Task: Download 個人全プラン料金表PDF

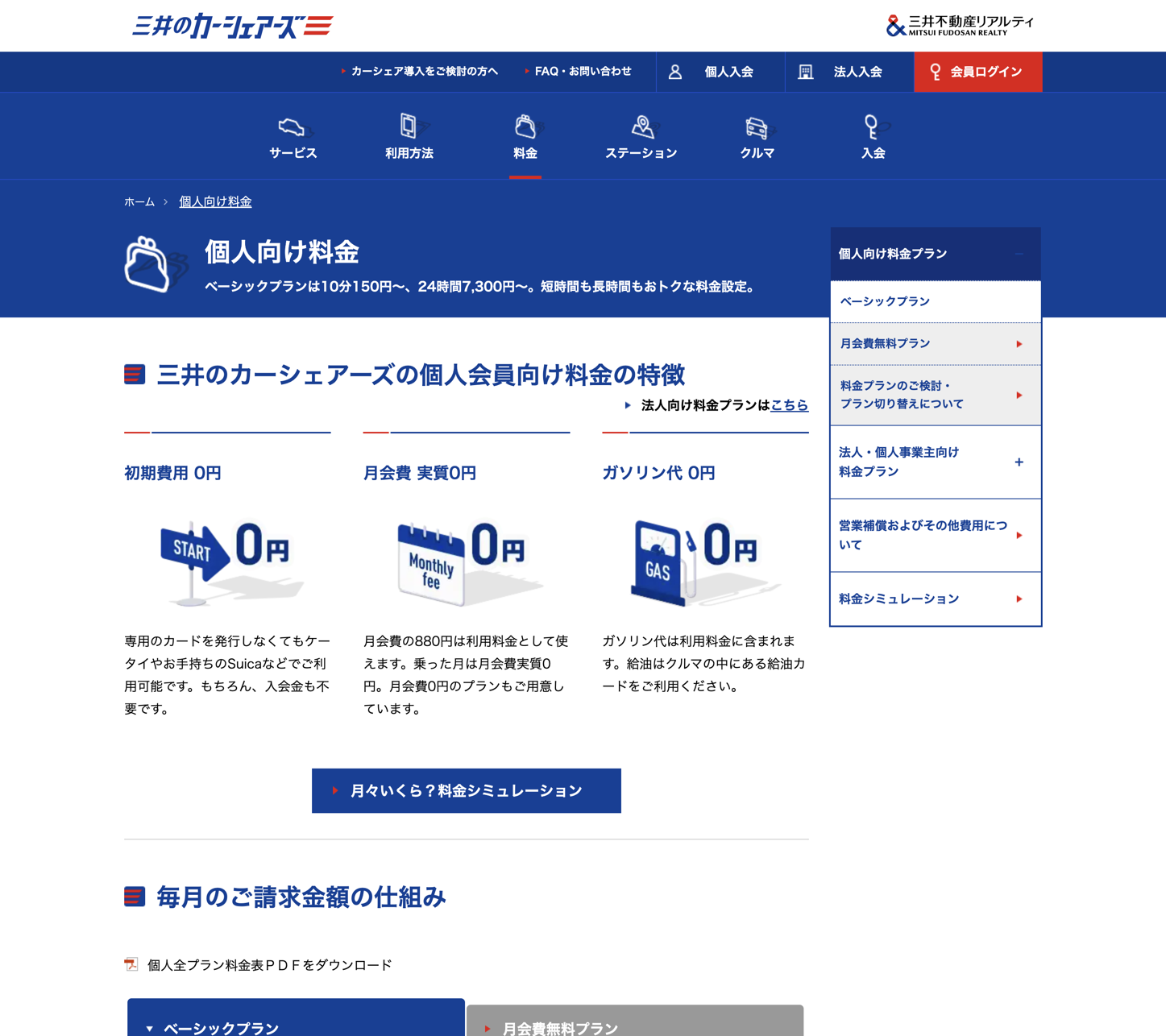Action: (269, 965)
